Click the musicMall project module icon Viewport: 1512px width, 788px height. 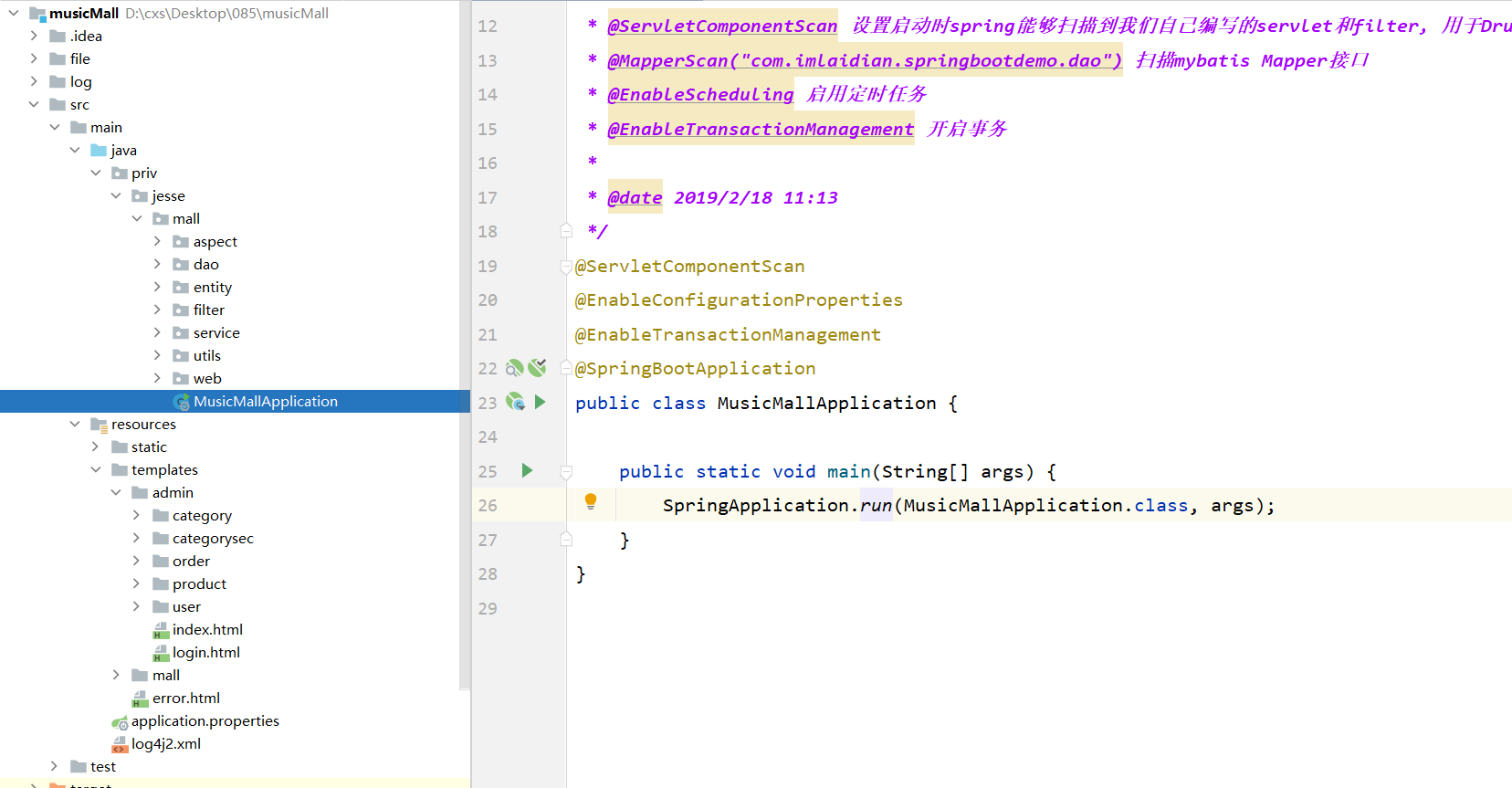[x=37, y=14]
